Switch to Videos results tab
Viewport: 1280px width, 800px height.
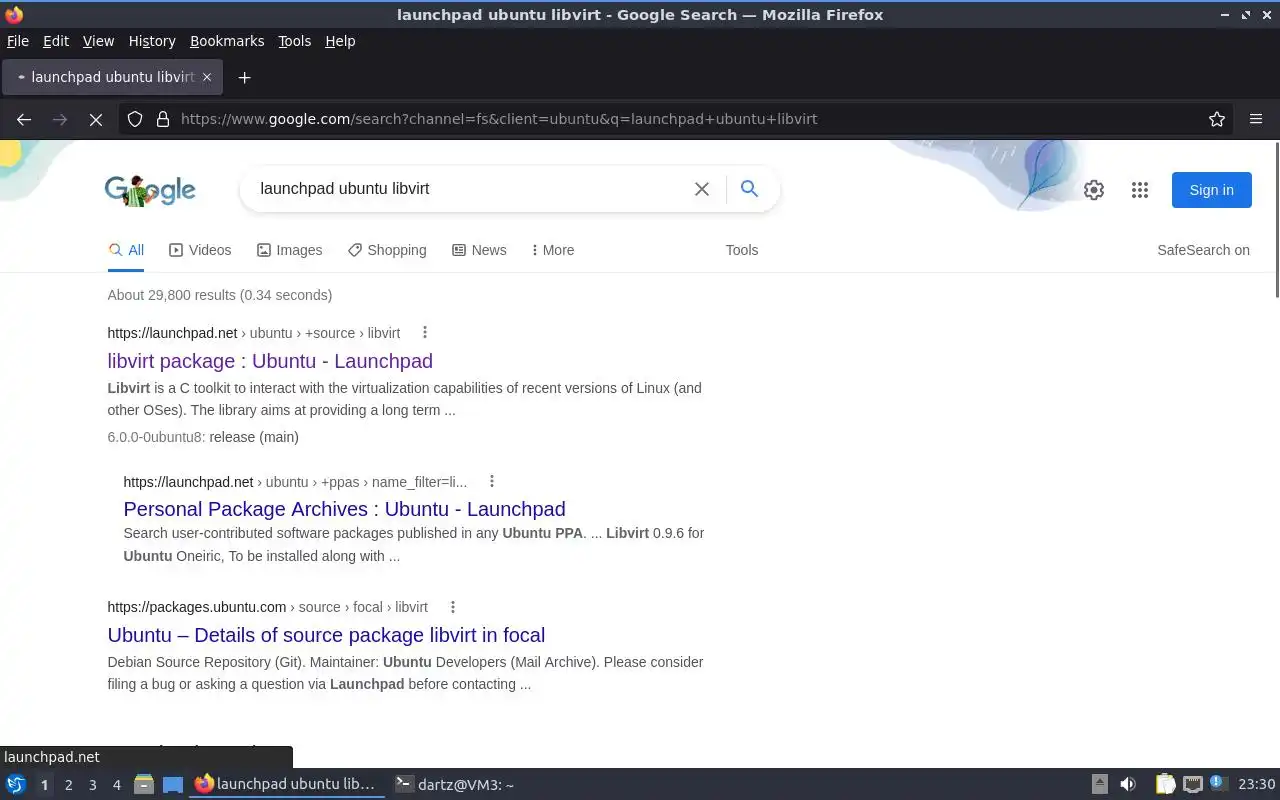[x=200, y=250]
